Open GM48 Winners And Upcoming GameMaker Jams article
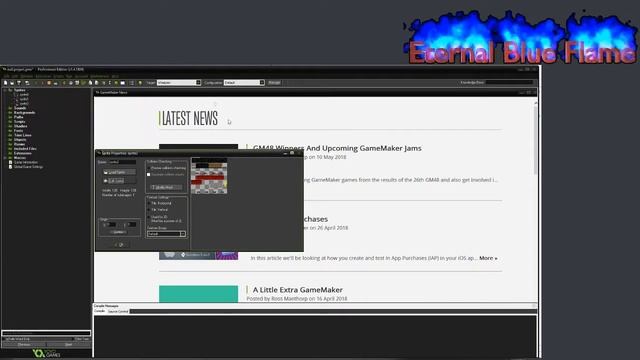Screen dimensions: 640x360 (337, 148)
